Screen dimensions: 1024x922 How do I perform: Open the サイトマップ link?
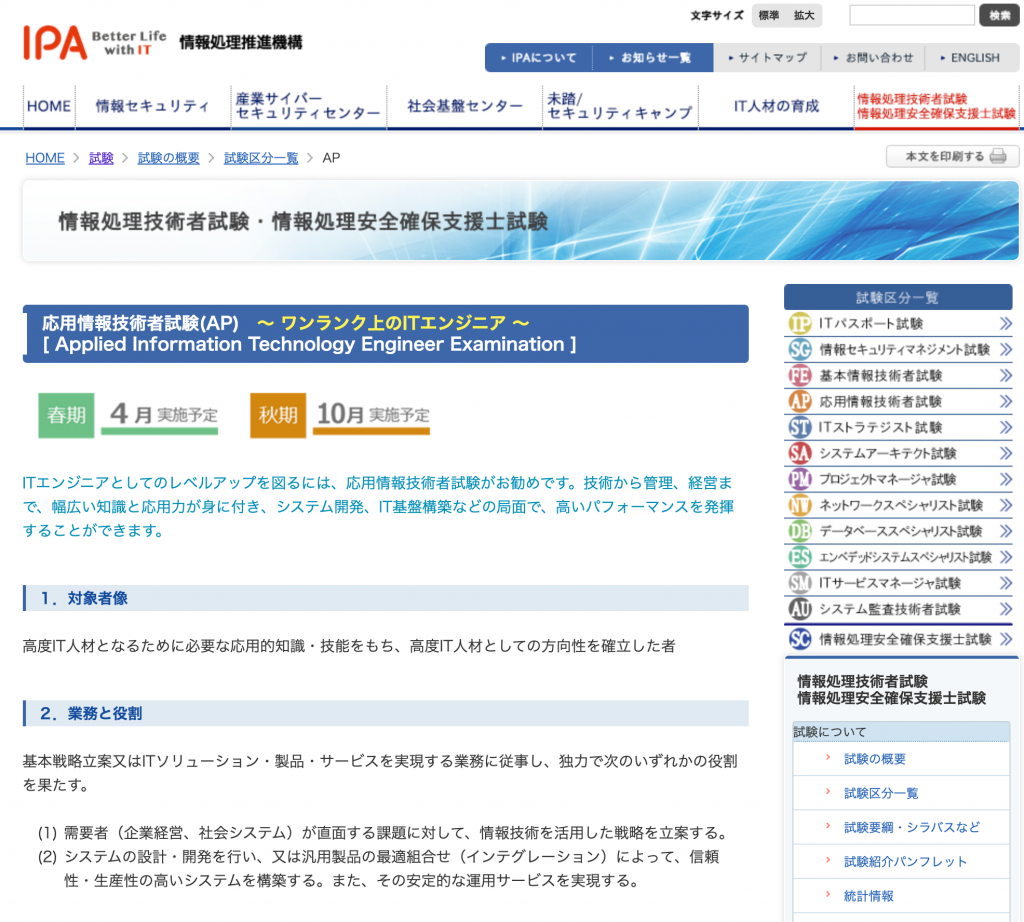(x=768, y=57)
